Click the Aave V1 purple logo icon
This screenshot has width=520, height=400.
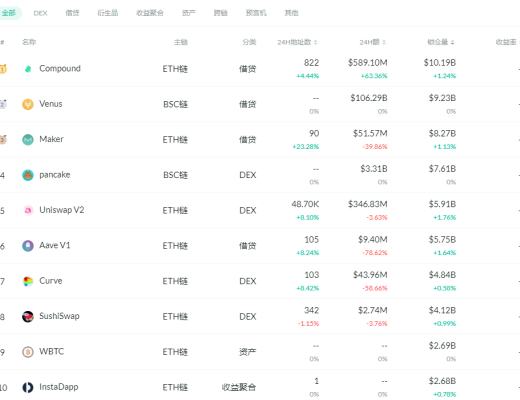click(x=28, y=246)
